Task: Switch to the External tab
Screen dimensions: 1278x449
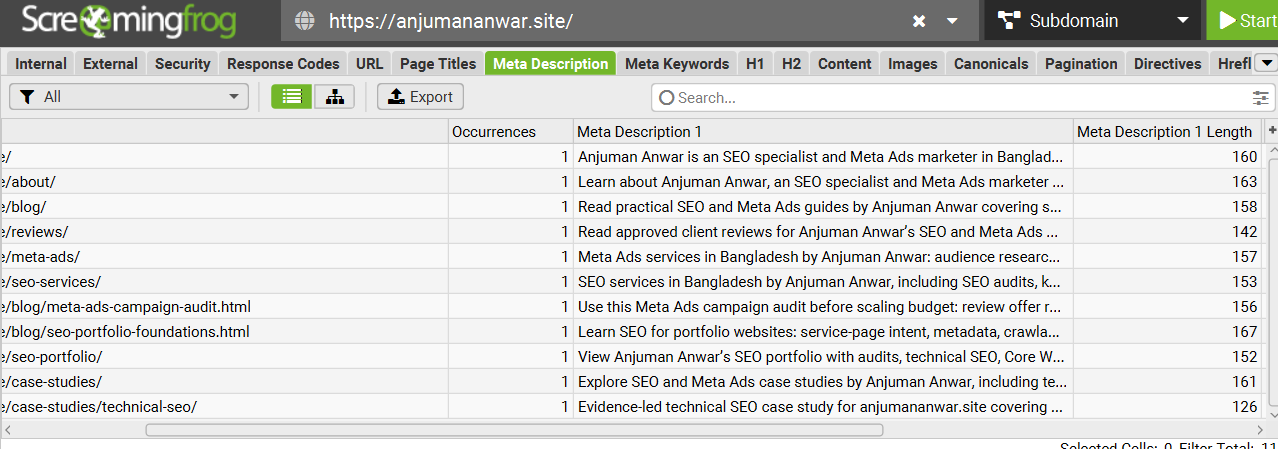Action: [110, 63]
